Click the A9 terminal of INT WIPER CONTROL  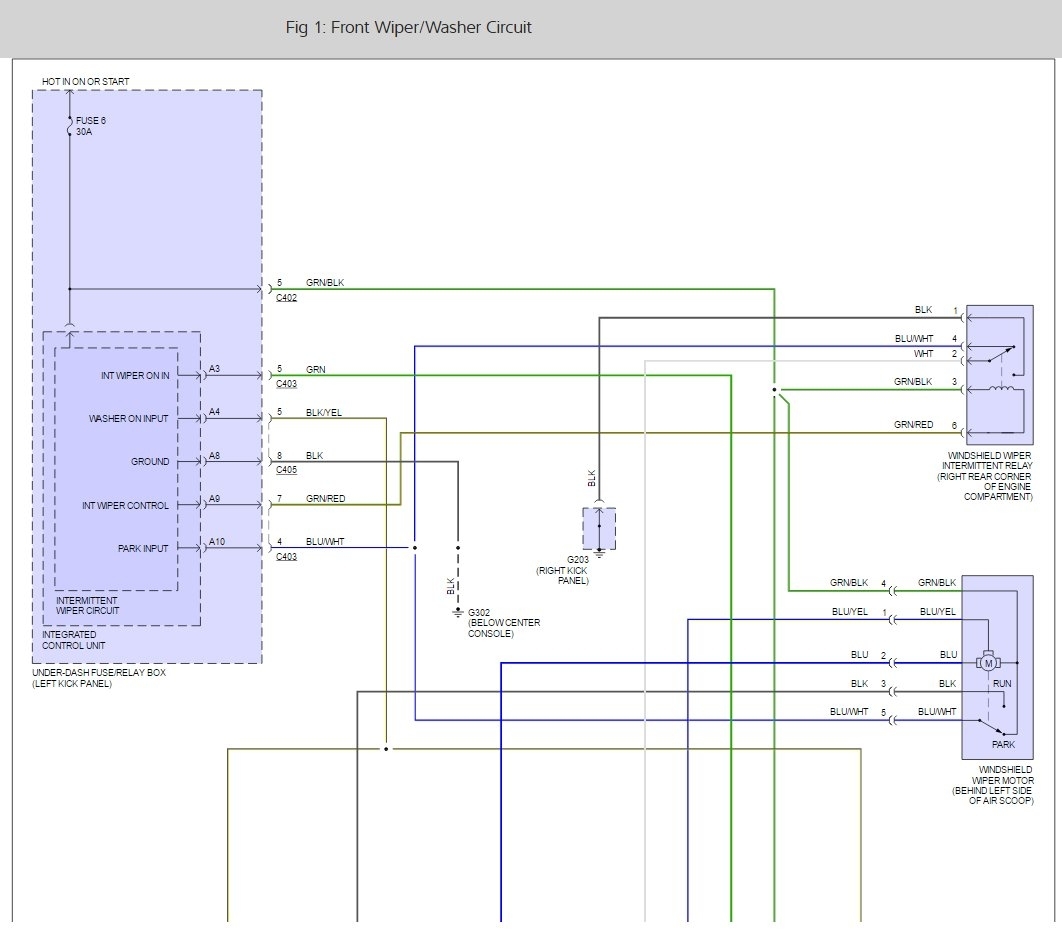tap(214, 498)
